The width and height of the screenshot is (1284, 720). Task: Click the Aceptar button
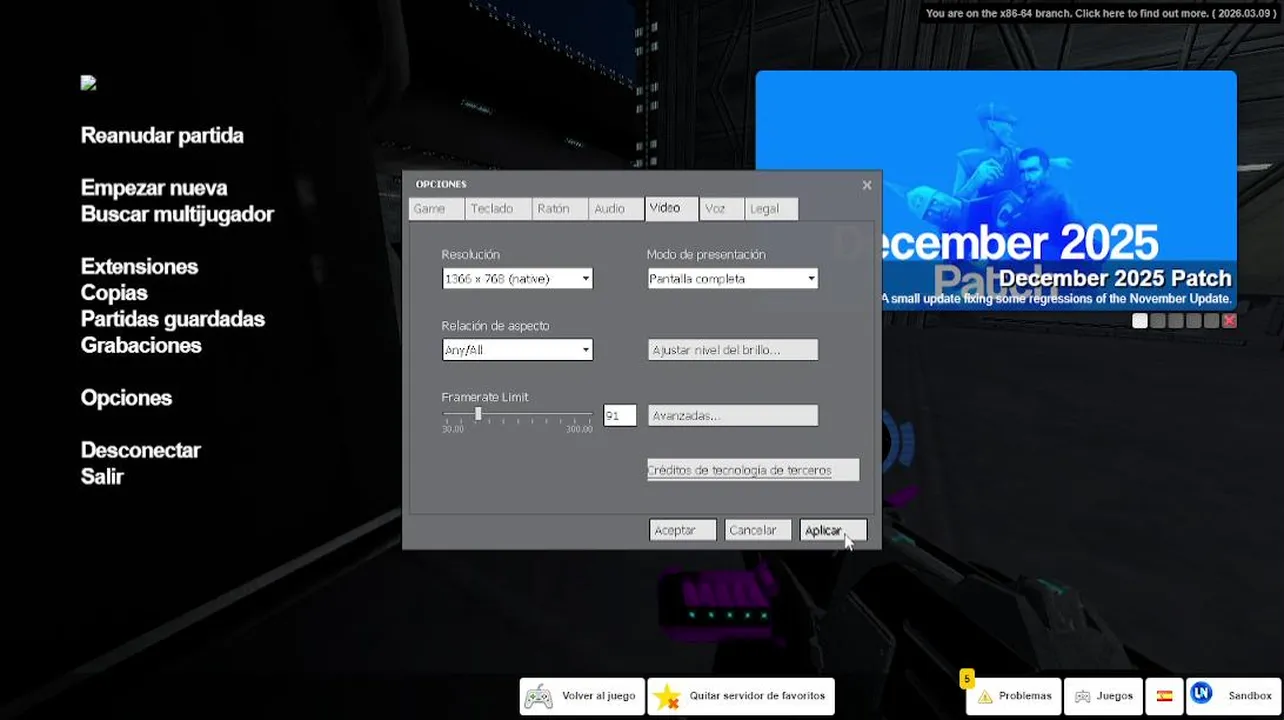(x=683, y=530)
